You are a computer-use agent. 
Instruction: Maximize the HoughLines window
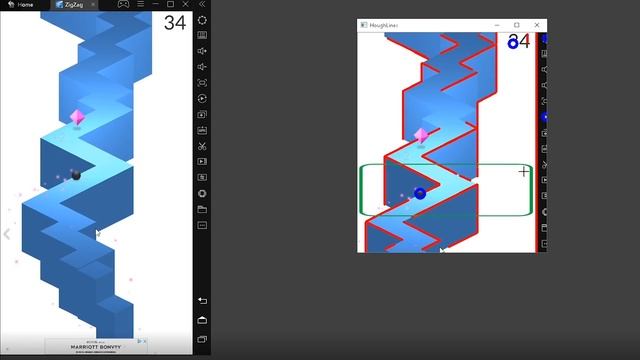[517, 25]
